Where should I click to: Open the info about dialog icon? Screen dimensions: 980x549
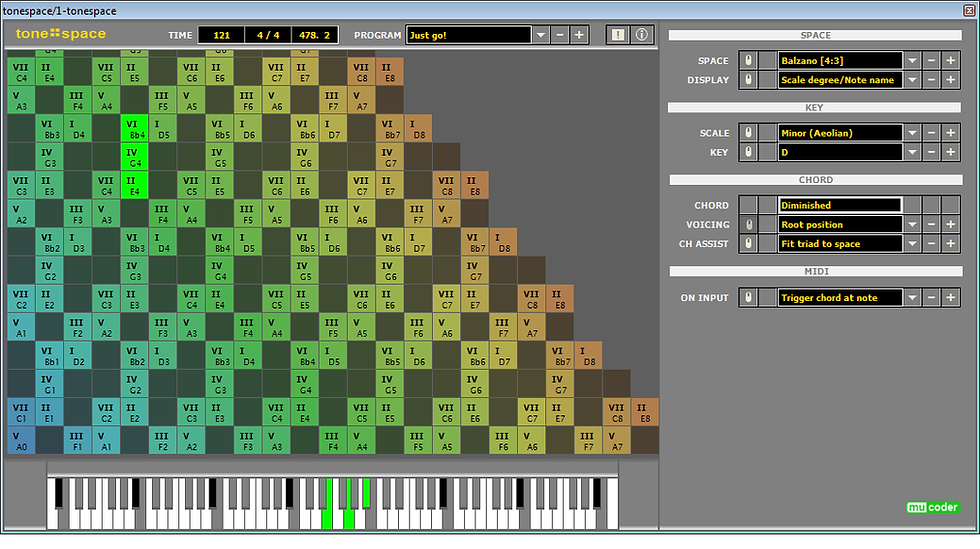(642, 35)
